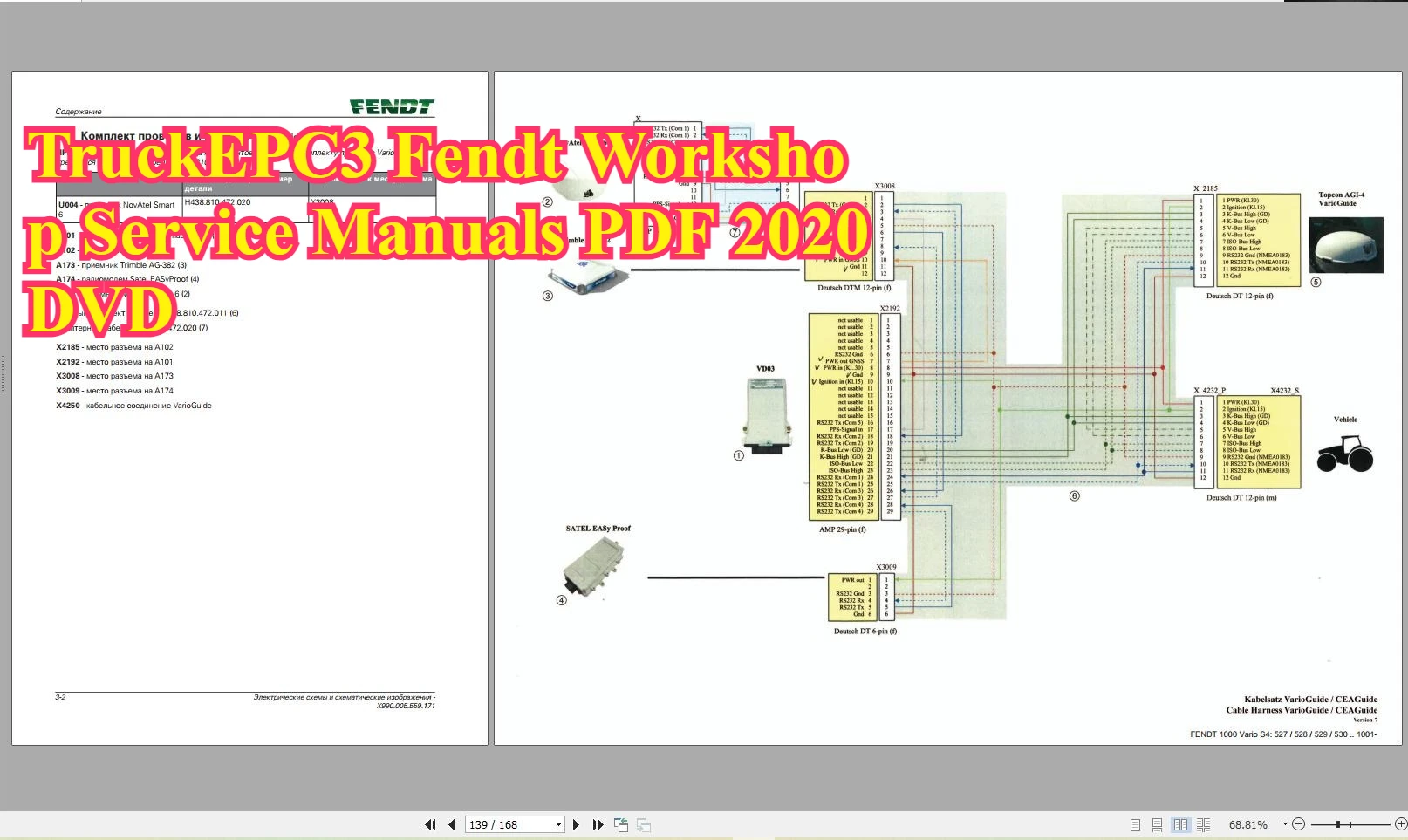Click the 'Deutsch DT 6-pin (f)' label

pyautogui.click(x=865, y=632)
